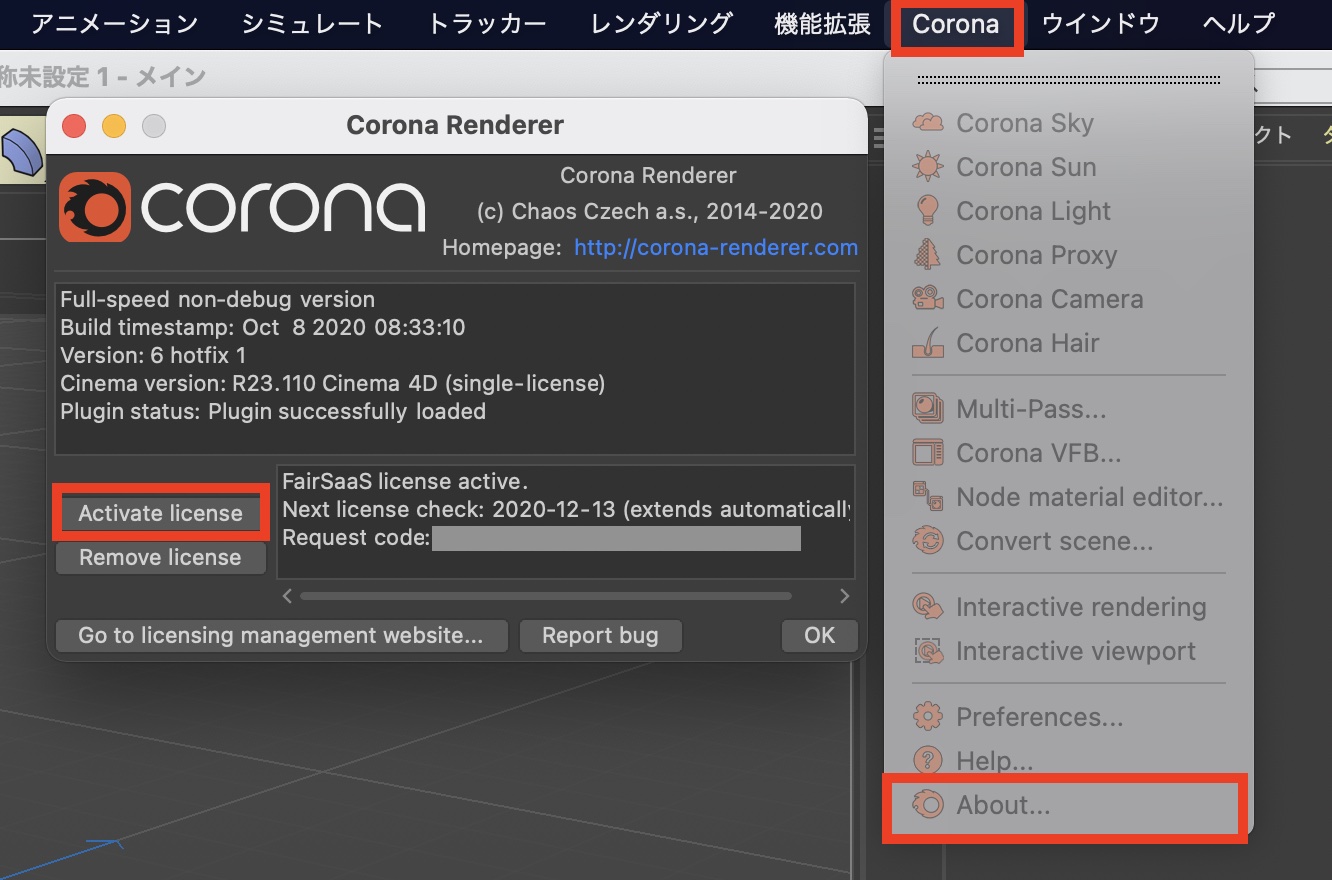1332x880 pixels.
Task: Click the Multi-Pass icon in menu
Action: click(x=928, y=409)
